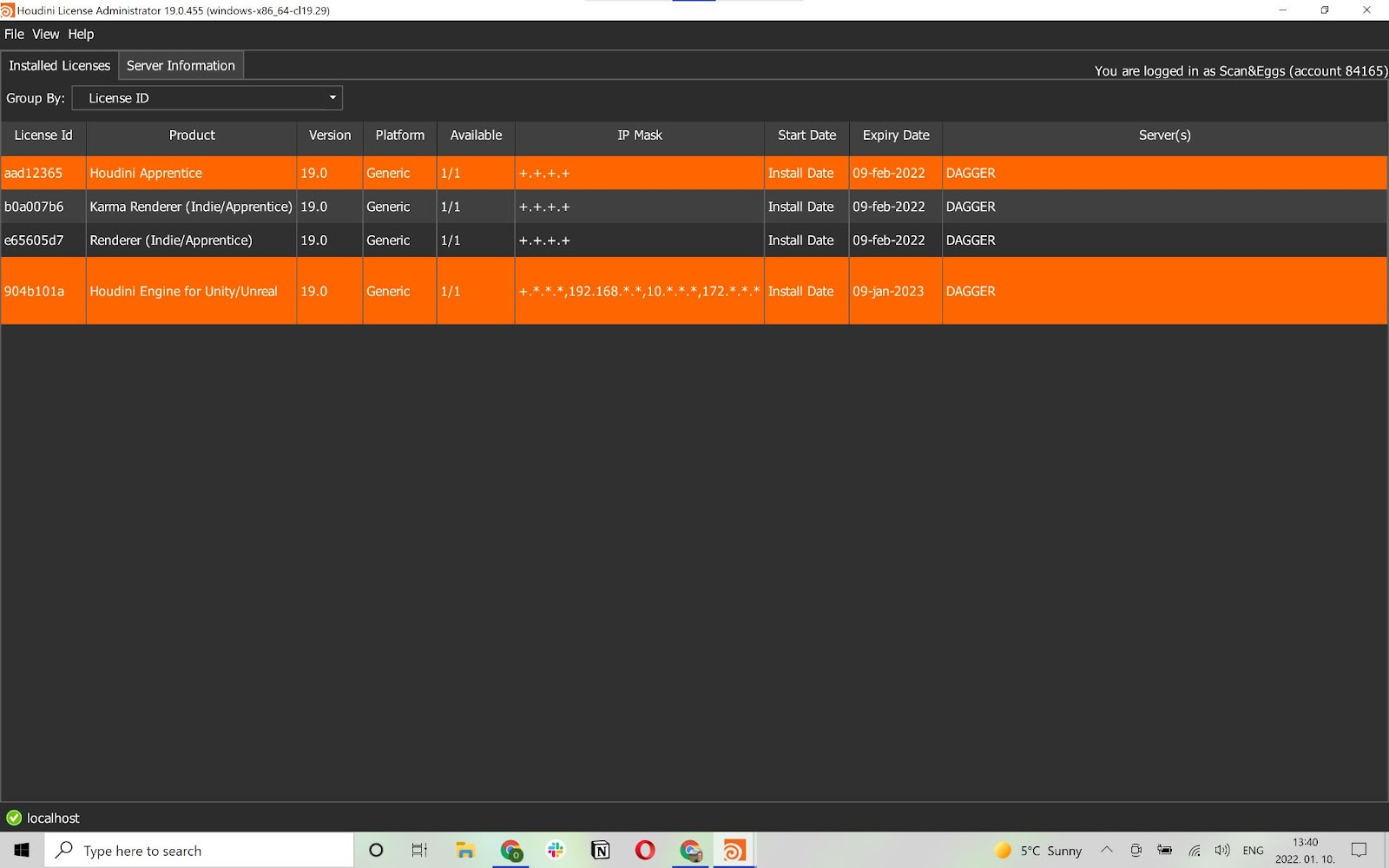This screenshot has height=868, width=1389.
Task: Open Task View from the taskbar
Action: (x=419, y=851)
